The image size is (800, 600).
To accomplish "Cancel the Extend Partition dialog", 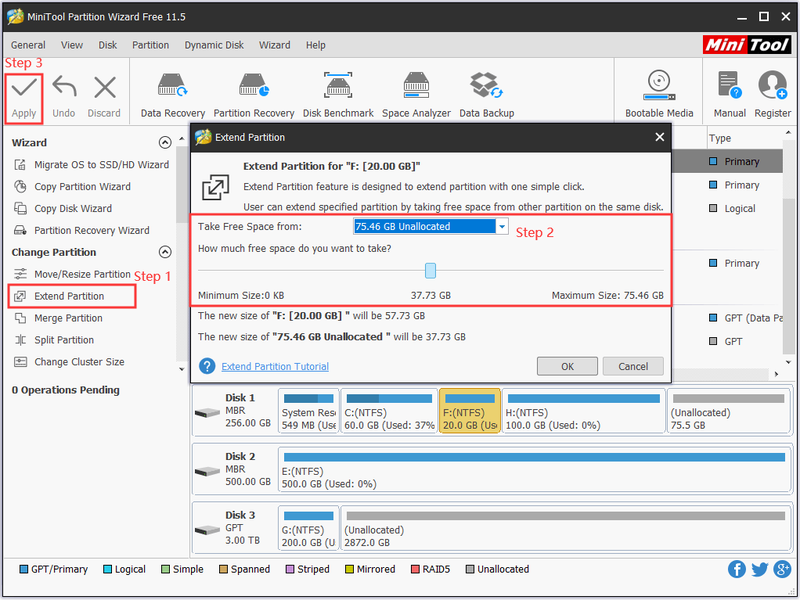I will (633, 366).
